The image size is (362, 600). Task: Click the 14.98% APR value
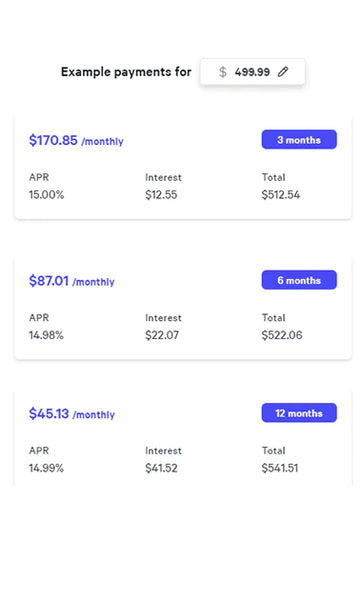pyautogui.click(x=46, y=335)
